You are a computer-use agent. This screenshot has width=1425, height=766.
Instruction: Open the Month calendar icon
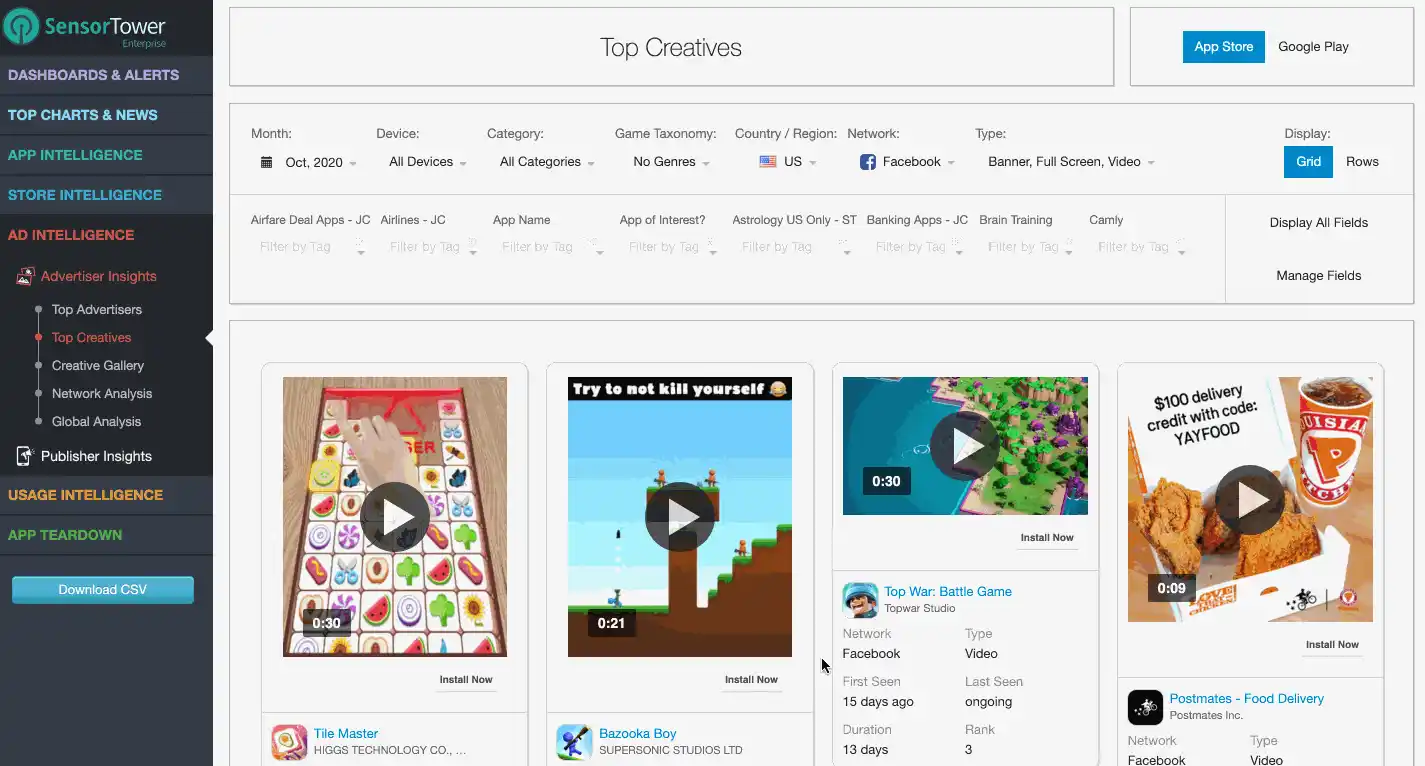click(x=266, y=162)
